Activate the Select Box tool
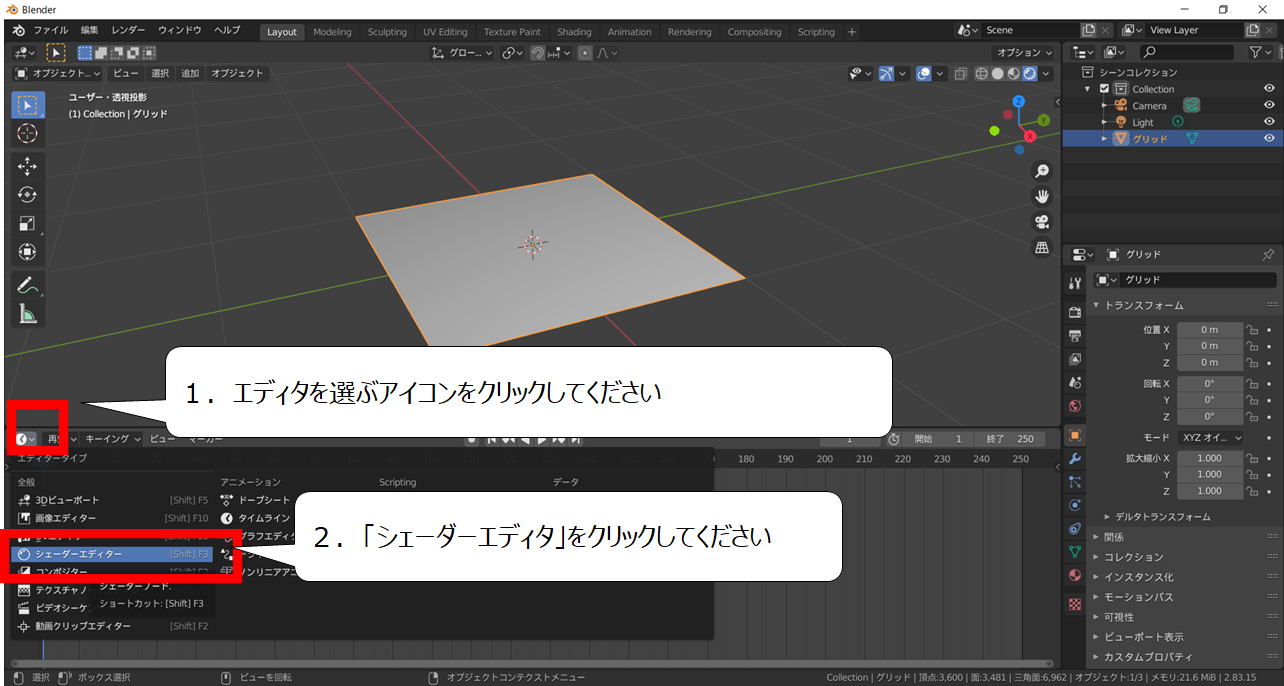 [28, 105]
